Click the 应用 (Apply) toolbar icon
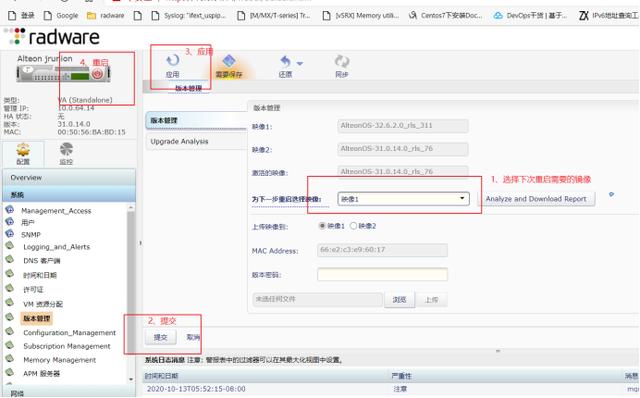Screen dimensions: 640x398 tap(173, 61)
